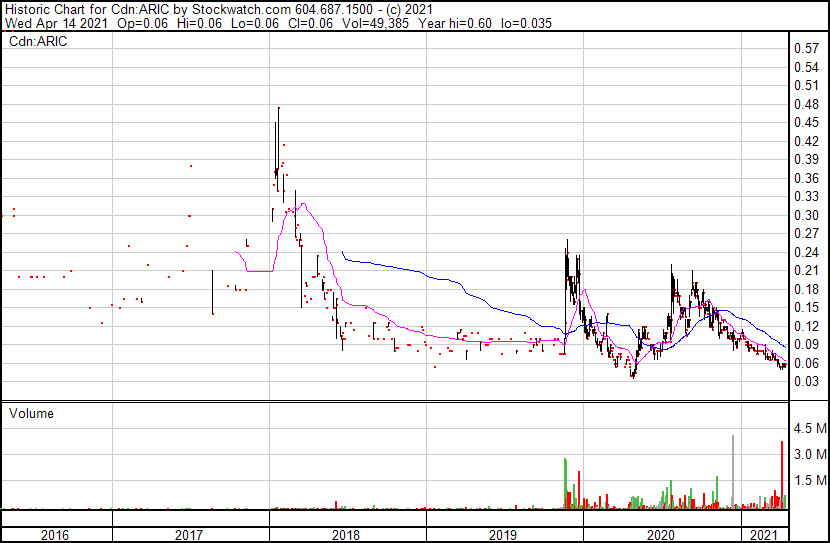Click the 2018 year label on the timeline
Viewport: 830px width, 543px height.
coord(346,534)
